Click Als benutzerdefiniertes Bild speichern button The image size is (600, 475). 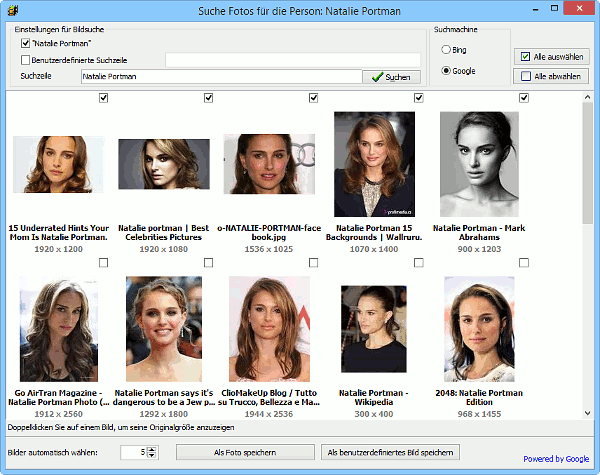click(x=390, y=452)
